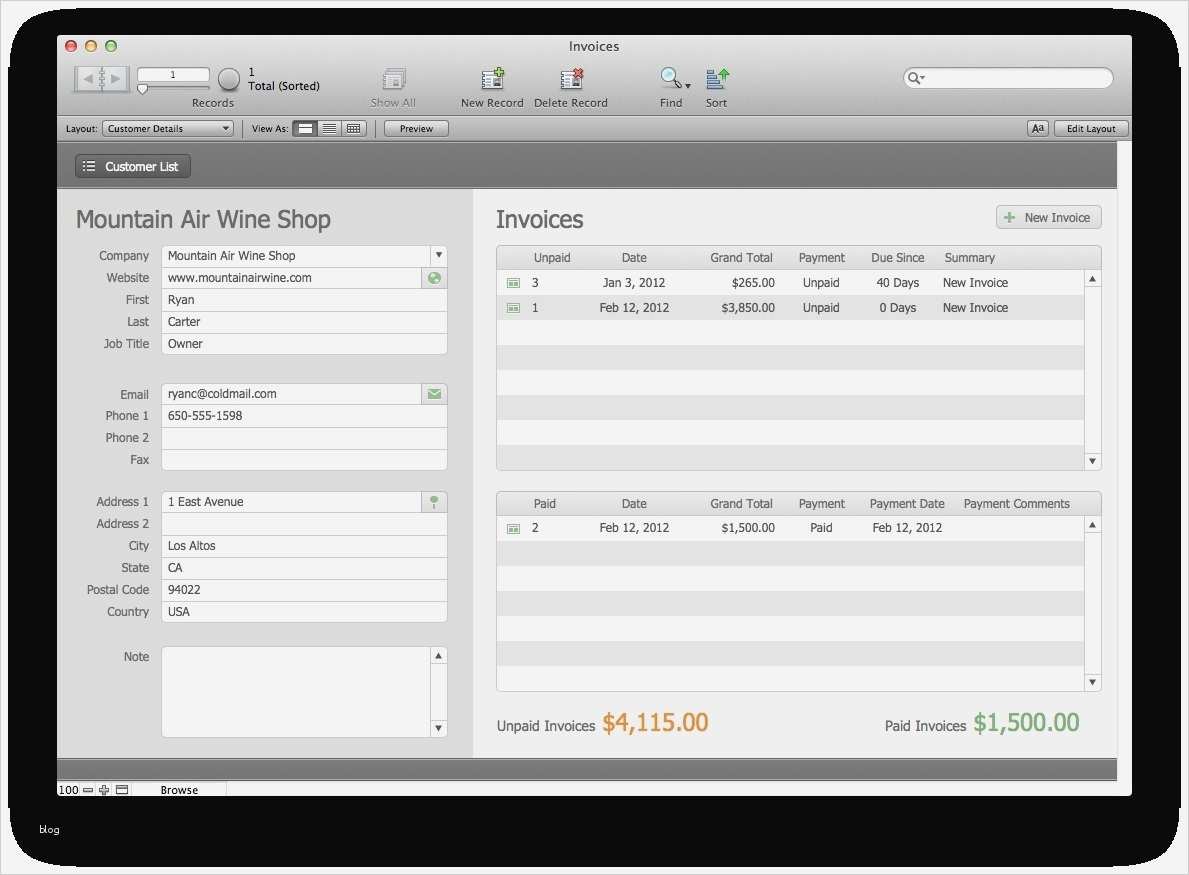Click the Sort toolbar icon
1189x875 pixels.
(717, 78)
